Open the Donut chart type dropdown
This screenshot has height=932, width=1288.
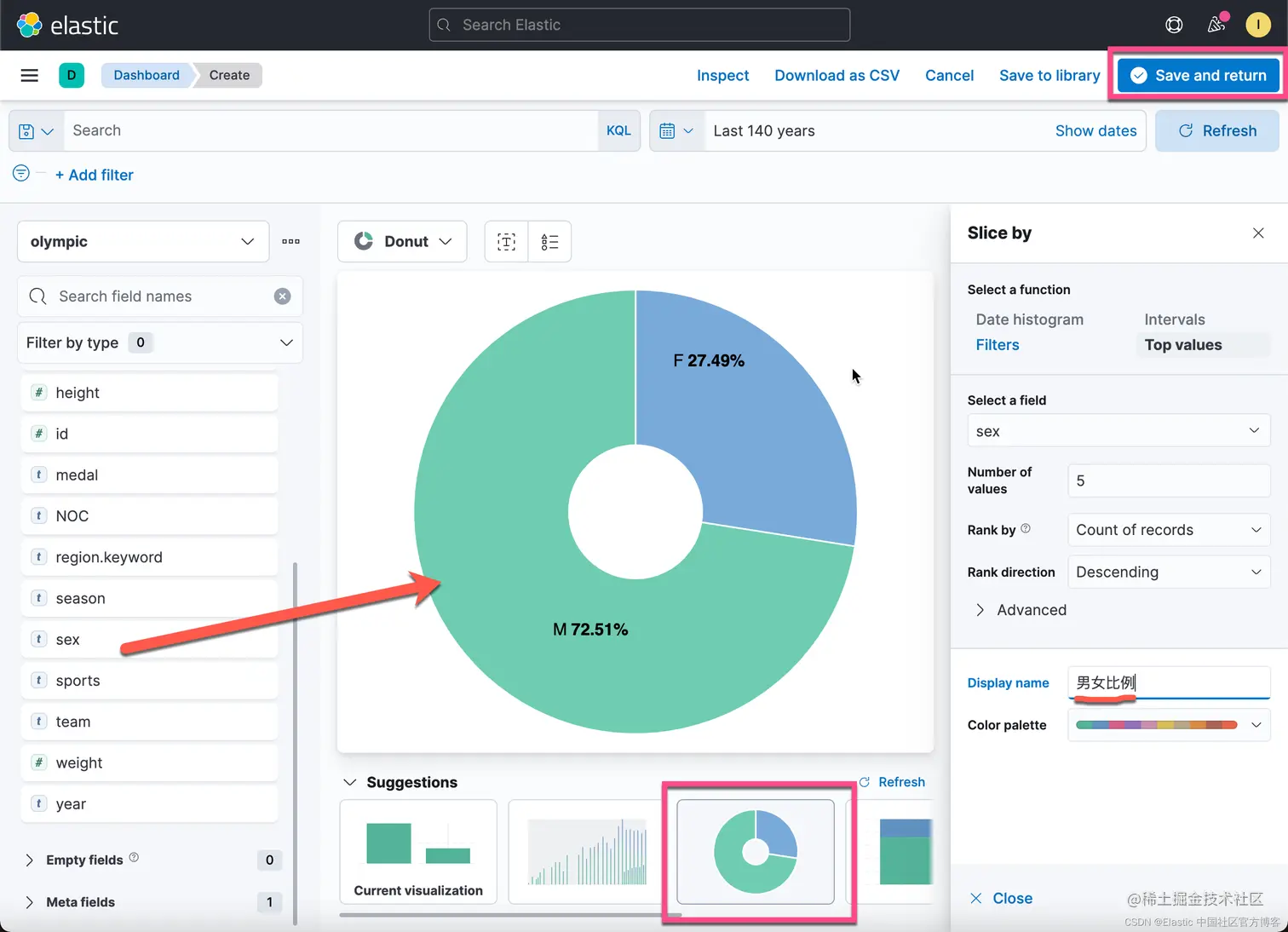402,242
